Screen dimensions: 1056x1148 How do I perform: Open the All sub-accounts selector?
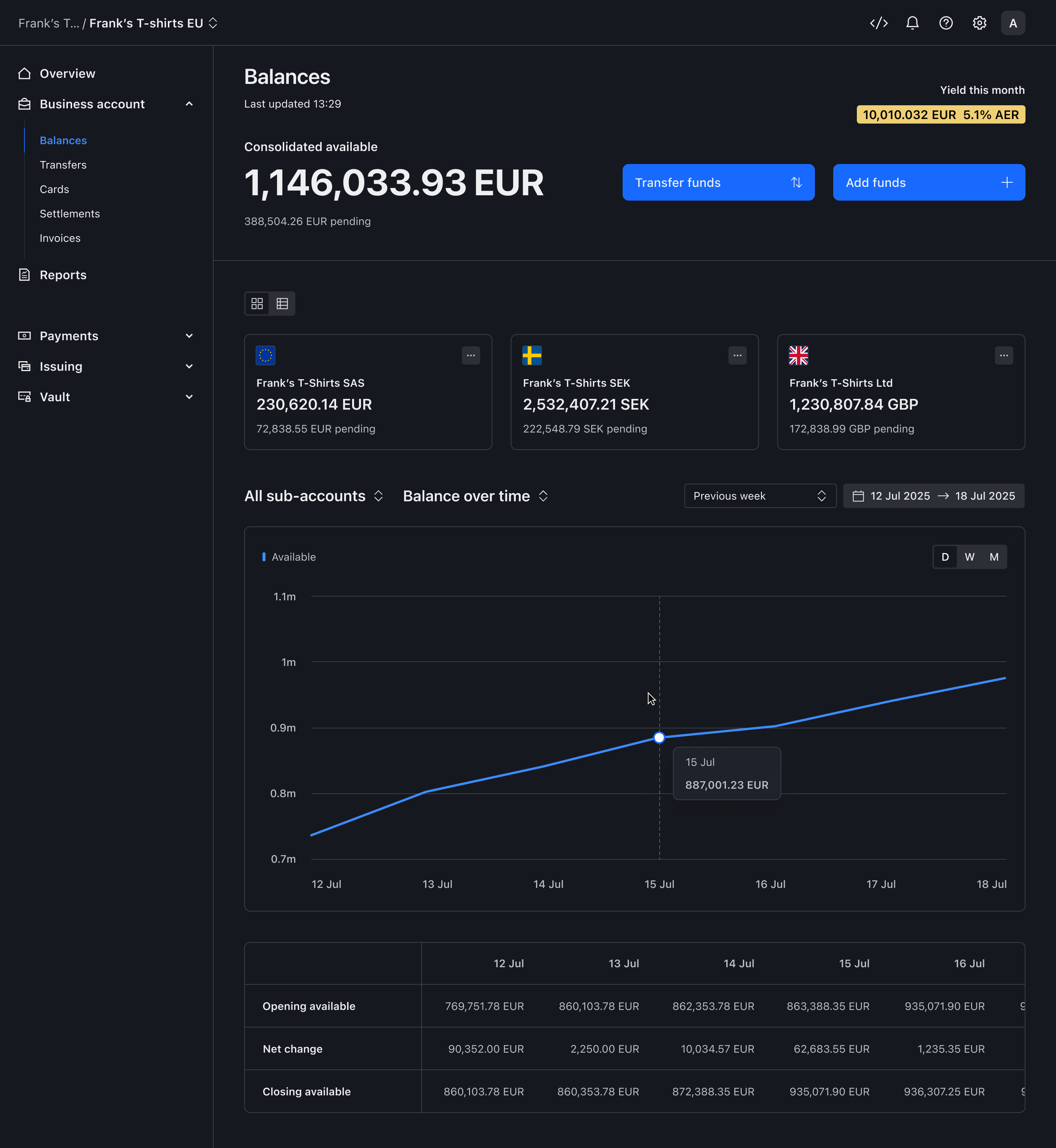click(314, 496)
